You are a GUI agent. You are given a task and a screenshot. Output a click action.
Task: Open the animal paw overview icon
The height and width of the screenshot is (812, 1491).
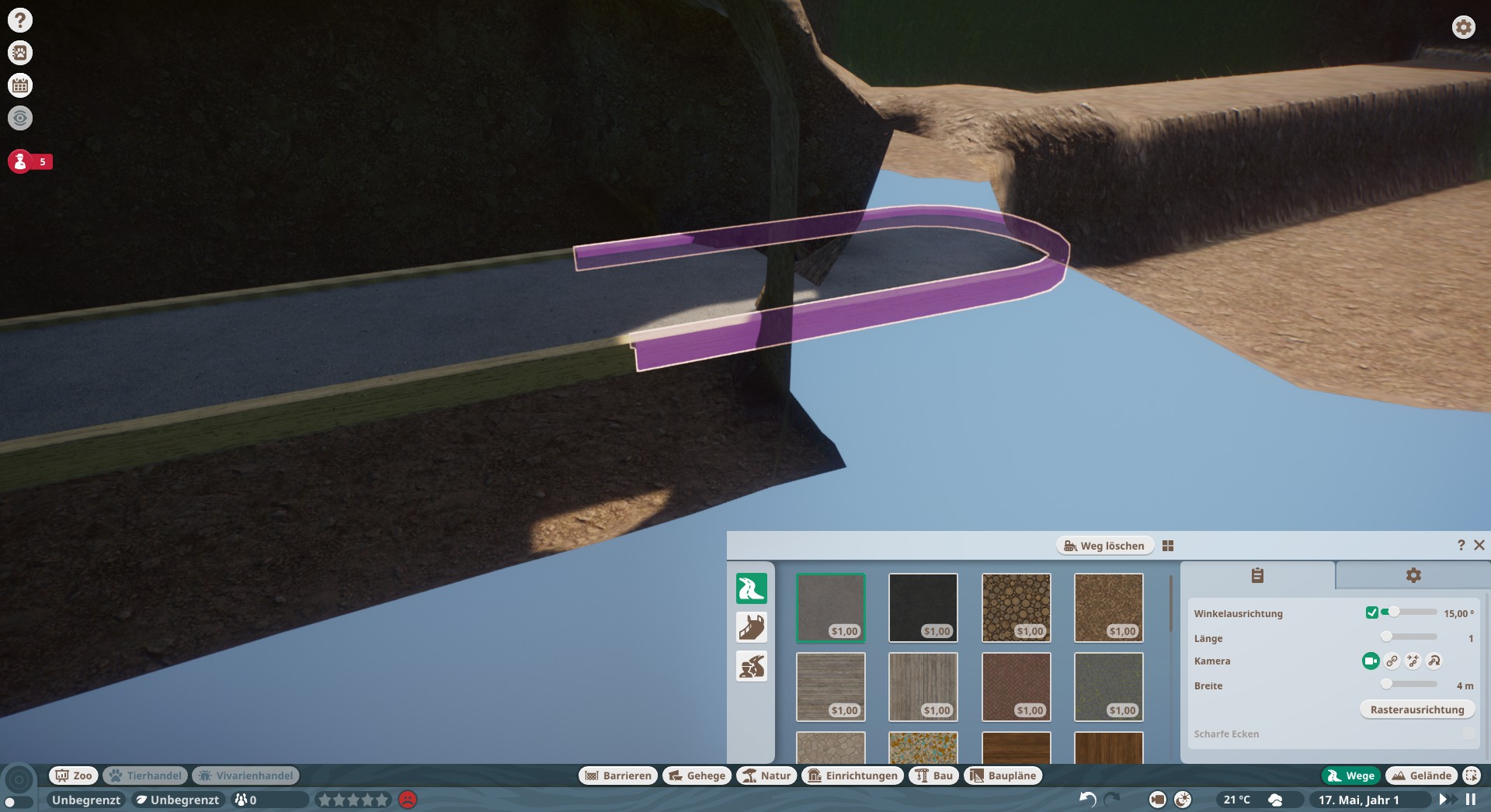(x=20, y=53)
